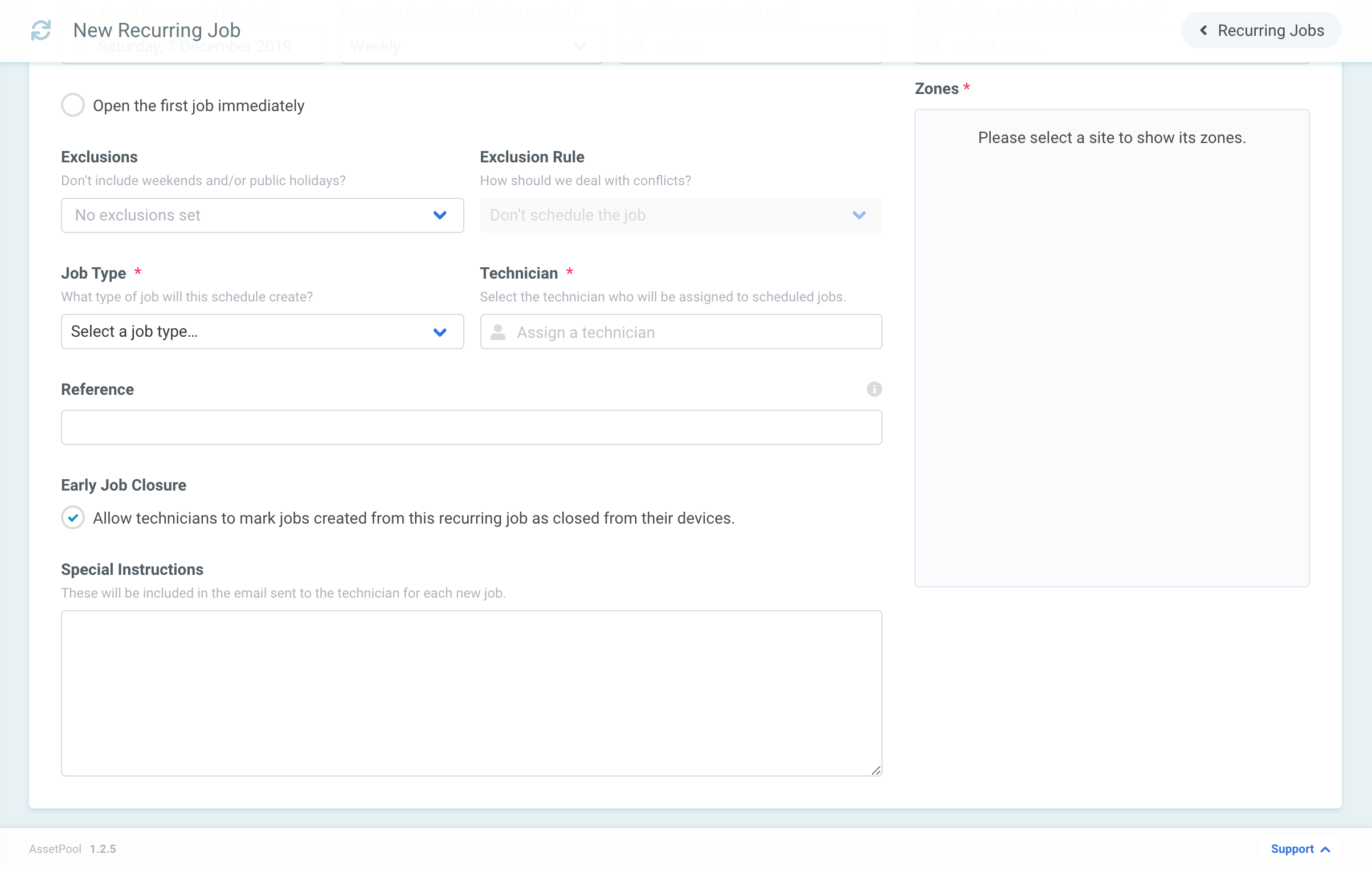Screen dimensions: 1372x870
Task: Click the Technician label
Action: 518,273
